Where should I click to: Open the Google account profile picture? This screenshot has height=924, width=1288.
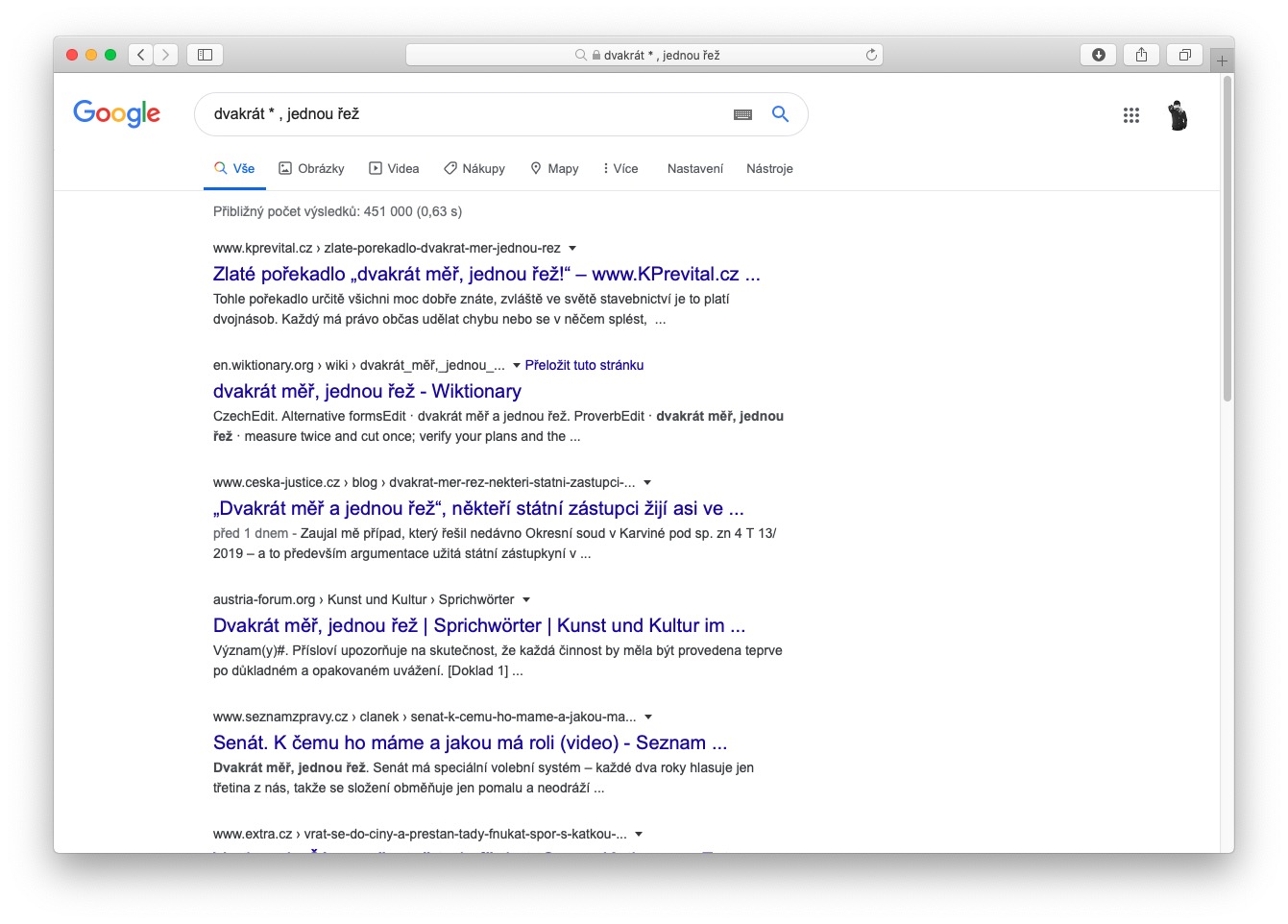coord(1177,115)
